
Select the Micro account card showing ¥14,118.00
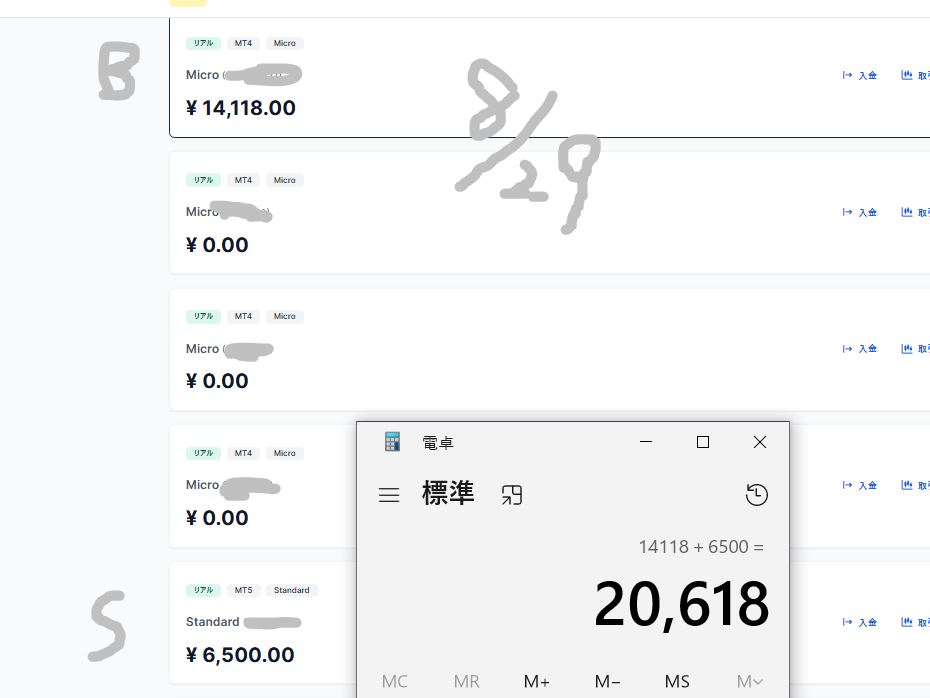click(549, 78)
